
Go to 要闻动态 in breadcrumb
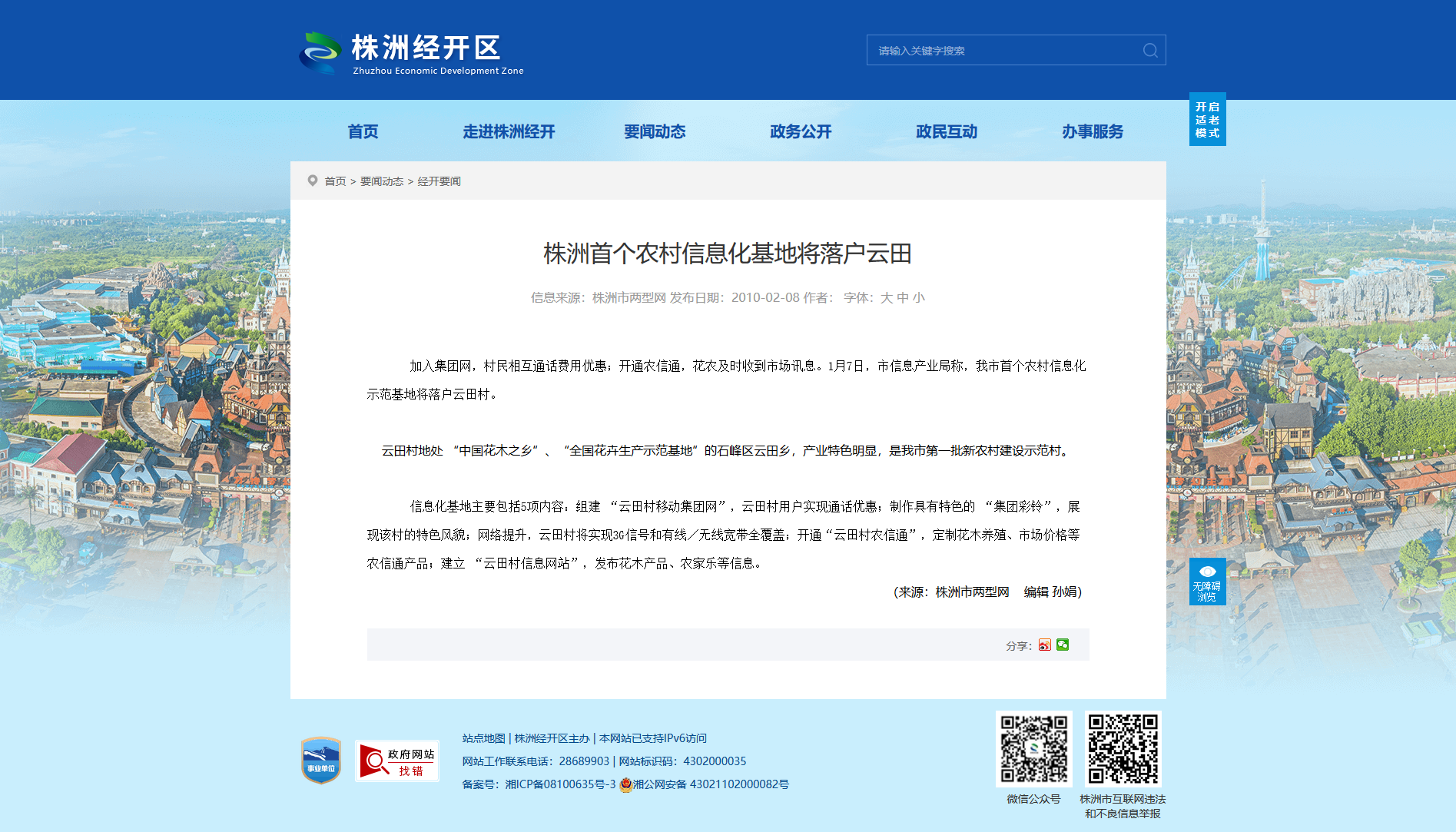(382, 181)
